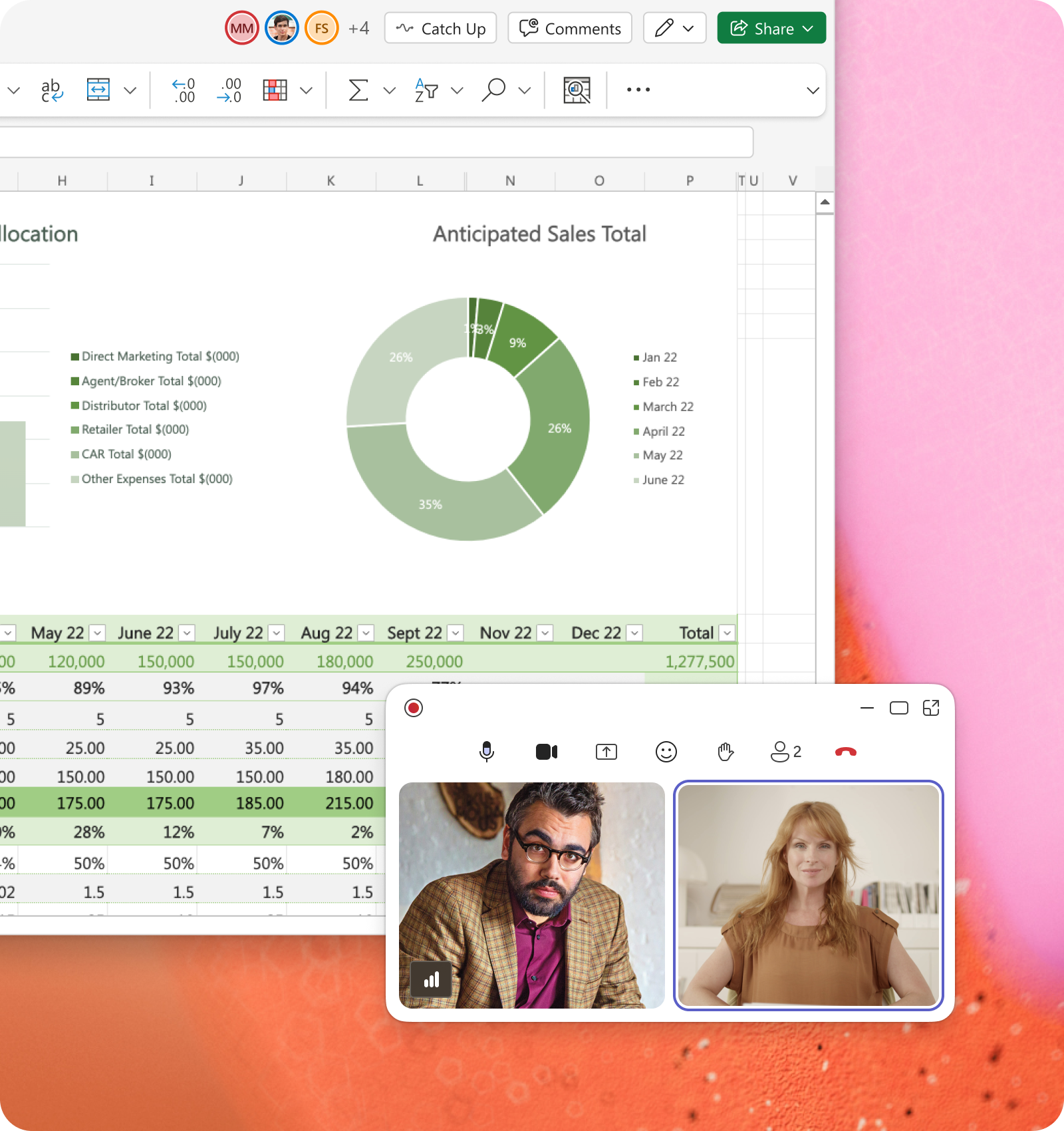Turn off the camera in call
The height and width of the screenshot is (1131, 1064).
(546, 752)
